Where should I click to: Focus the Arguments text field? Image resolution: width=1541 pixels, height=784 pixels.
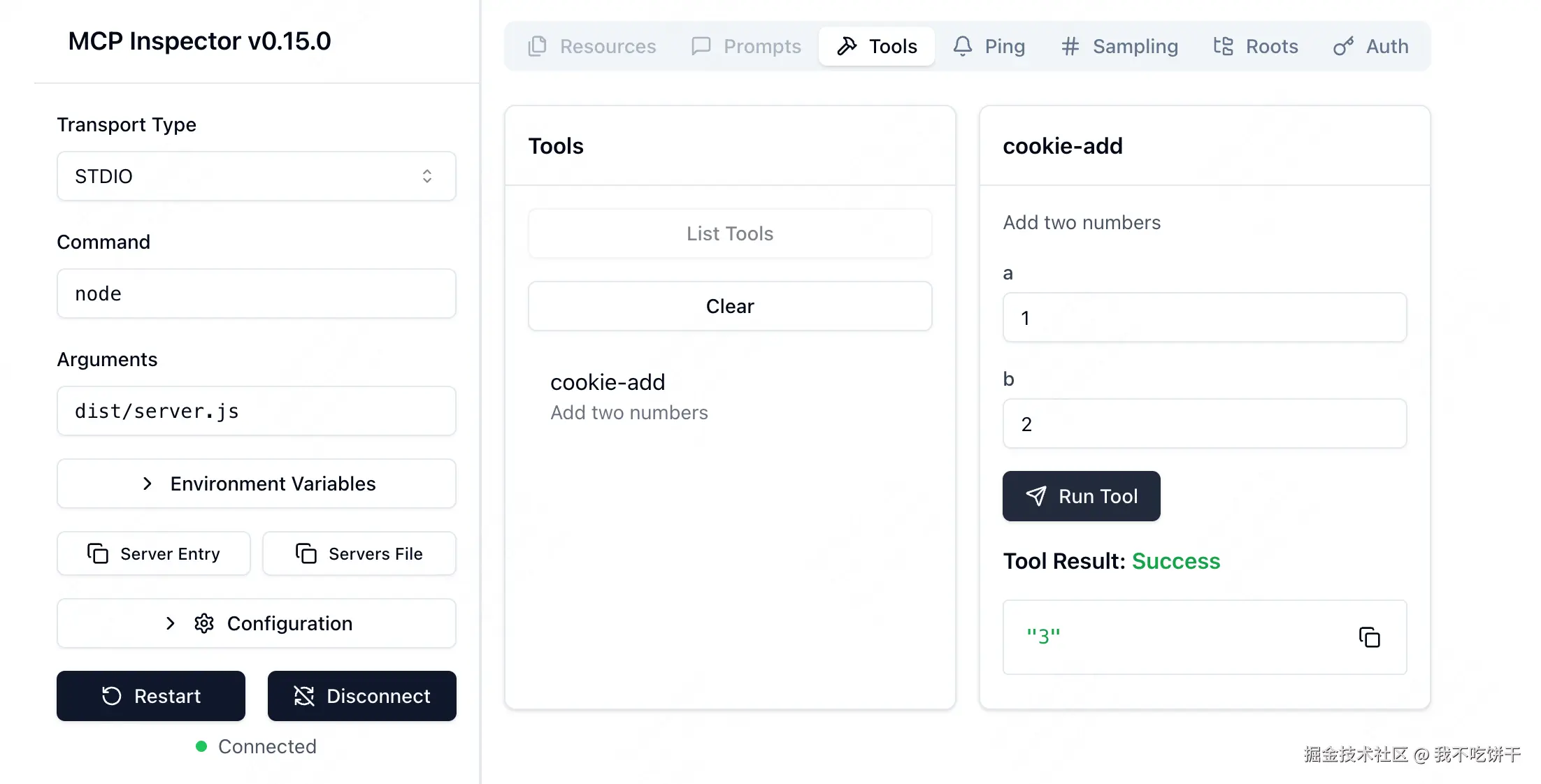(256, 411)
